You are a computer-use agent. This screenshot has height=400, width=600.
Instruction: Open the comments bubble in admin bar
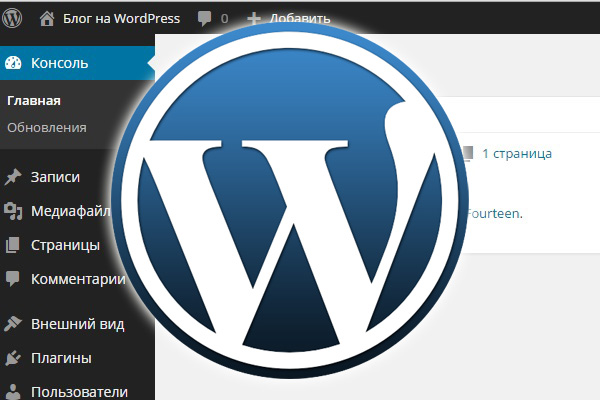[204, 18]
